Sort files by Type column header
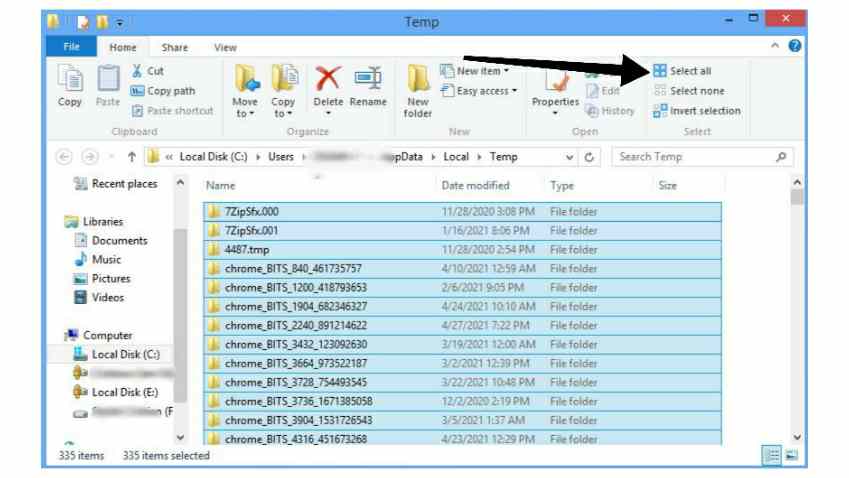 (561, 186)
